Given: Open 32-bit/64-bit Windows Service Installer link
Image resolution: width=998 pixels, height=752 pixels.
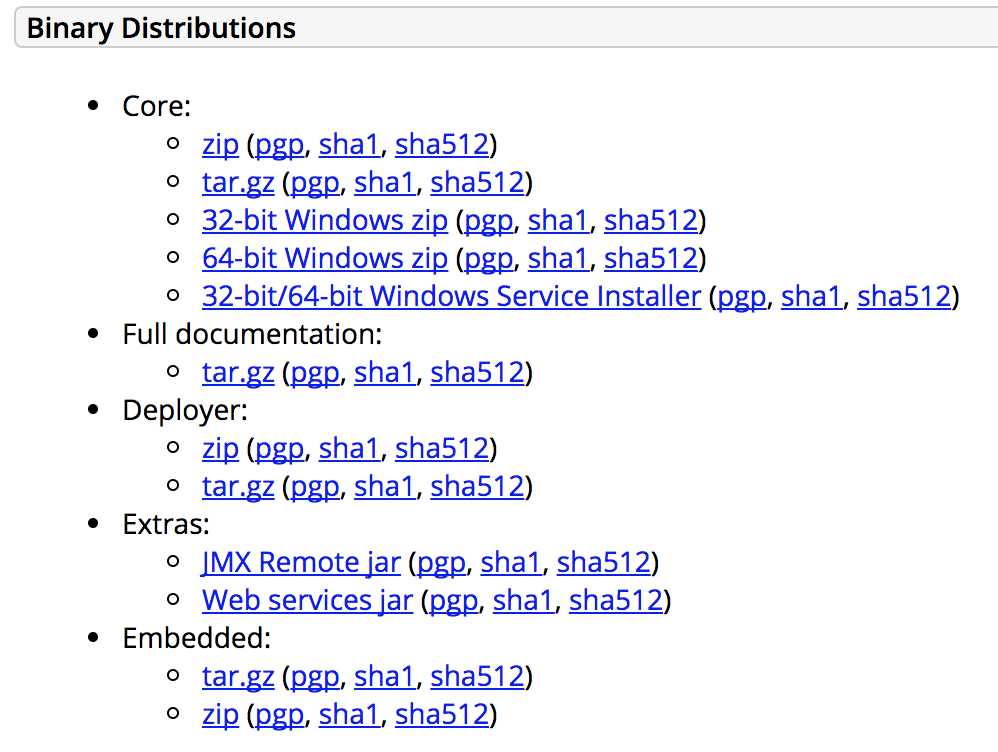Looking at the screenshot, I should [451, 296].
